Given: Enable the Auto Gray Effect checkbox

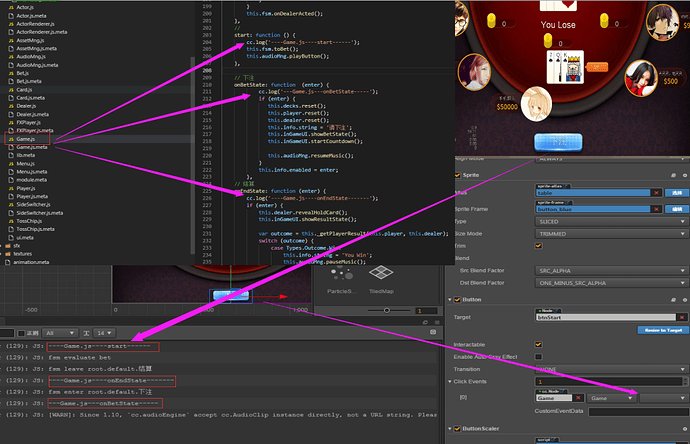Looking at the screenshot, I should (x=538, y=357).
